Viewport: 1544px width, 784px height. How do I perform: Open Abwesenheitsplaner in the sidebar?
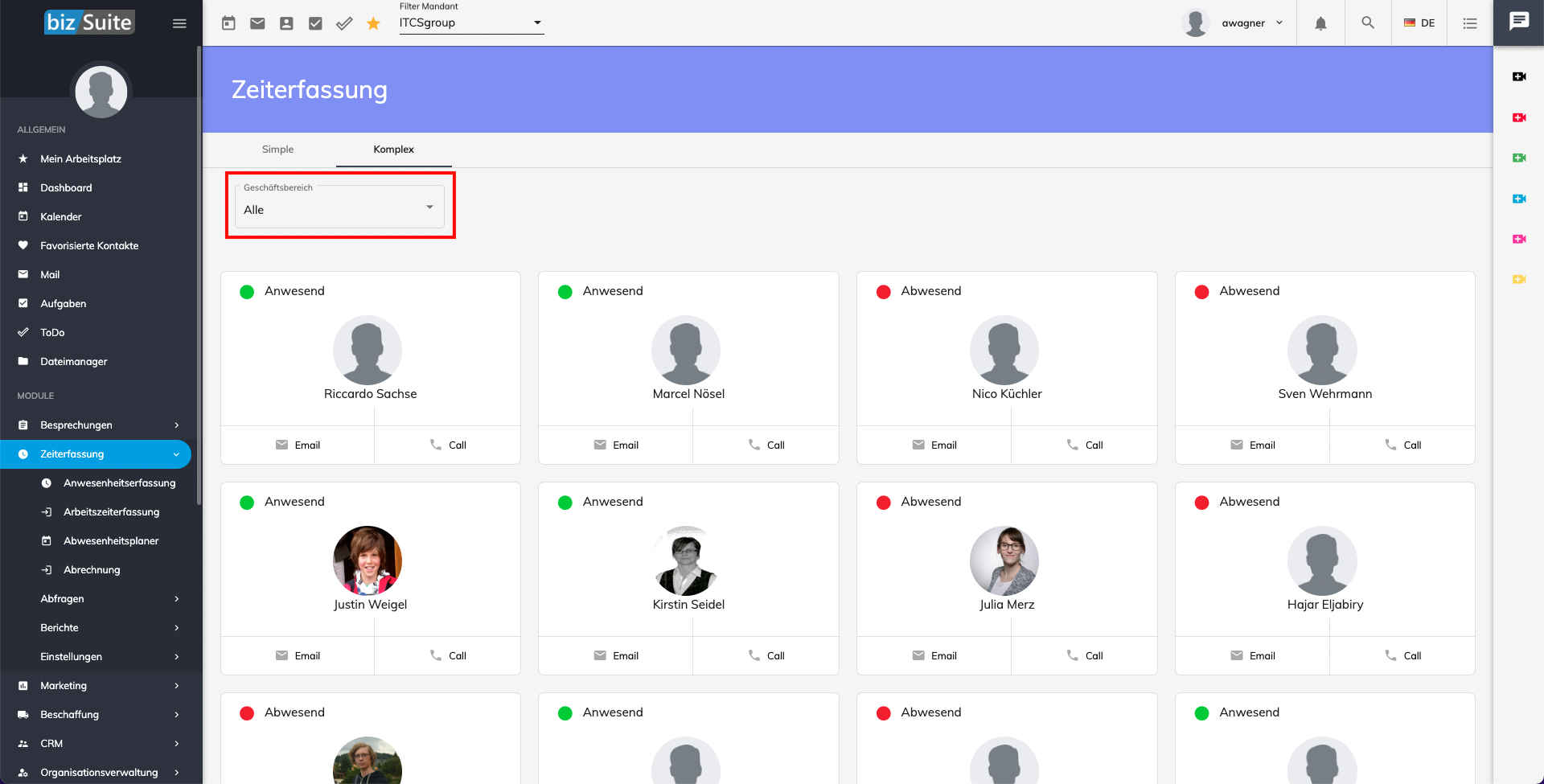[x=111, y=540]
